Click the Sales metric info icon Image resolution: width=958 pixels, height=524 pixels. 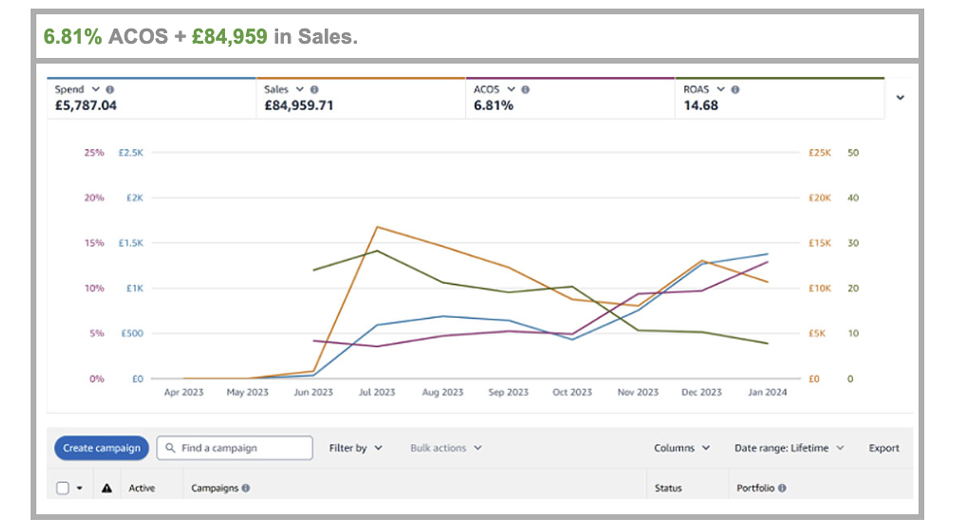coord(315,90)
